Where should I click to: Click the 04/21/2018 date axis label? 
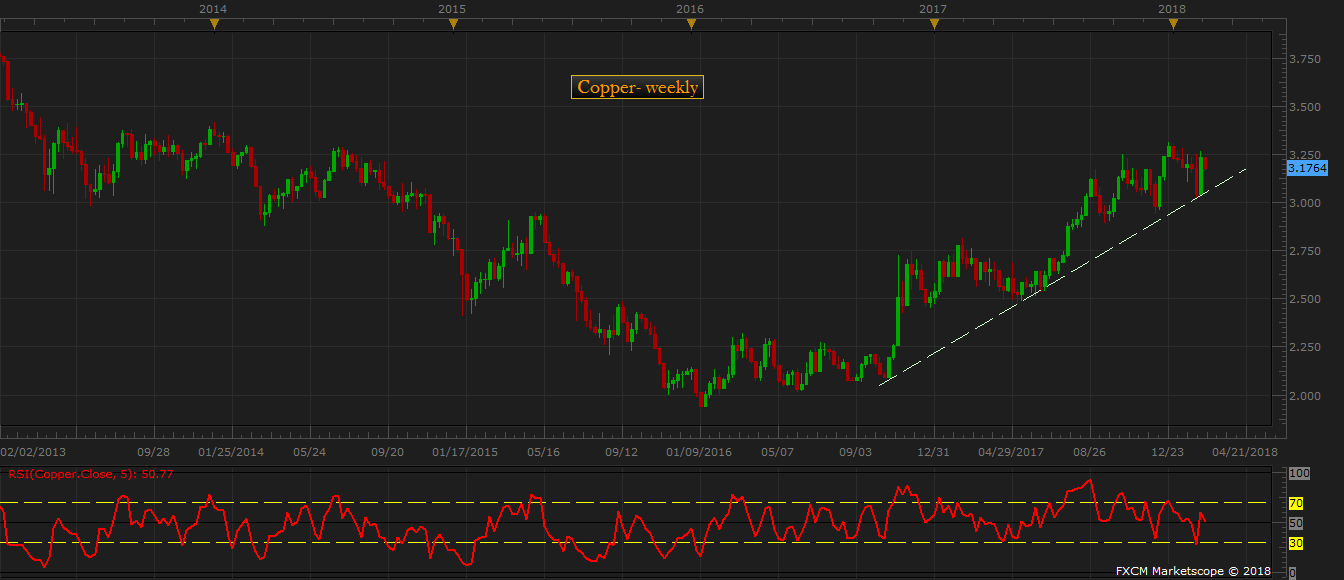[x=1247, y=452]
